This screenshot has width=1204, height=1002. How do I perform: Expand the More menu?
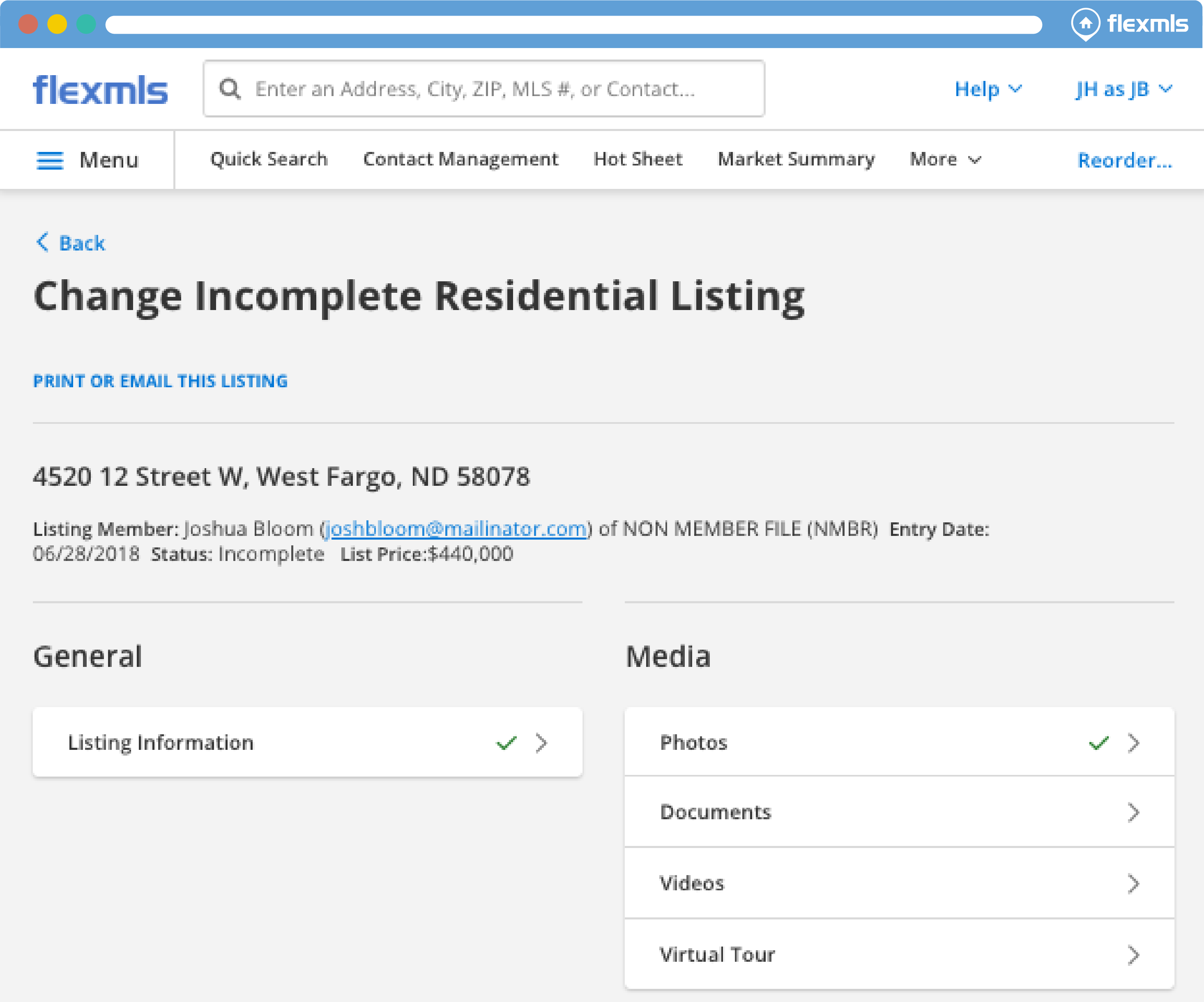[945, 159]
